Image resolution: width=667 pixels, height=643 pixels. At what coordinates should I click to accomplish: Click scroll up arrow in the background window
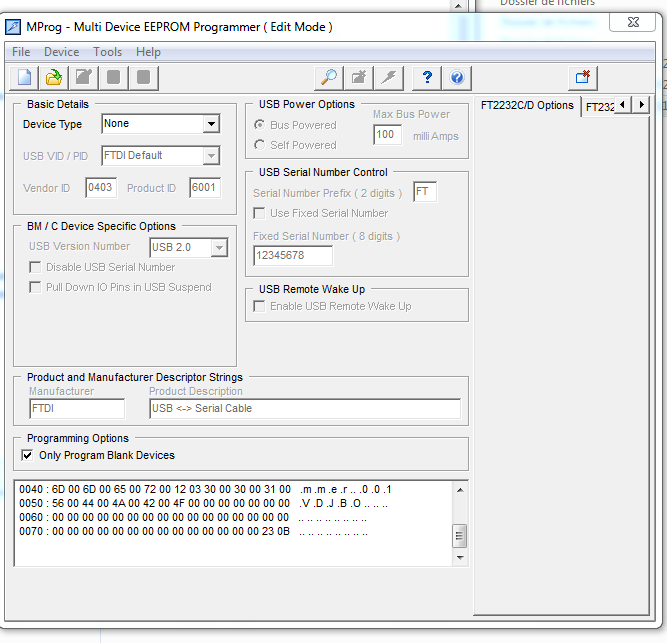458,6
